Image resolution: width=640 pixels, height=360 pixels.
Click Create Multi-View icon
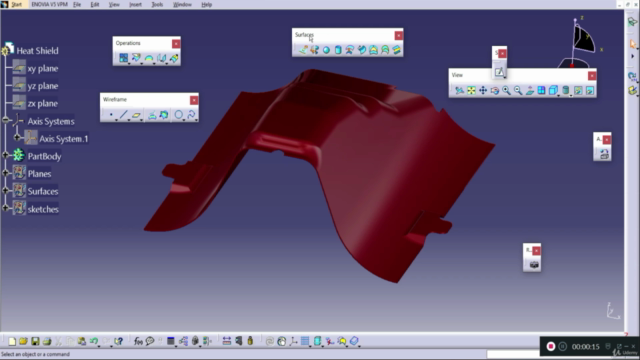click(541, 90)
